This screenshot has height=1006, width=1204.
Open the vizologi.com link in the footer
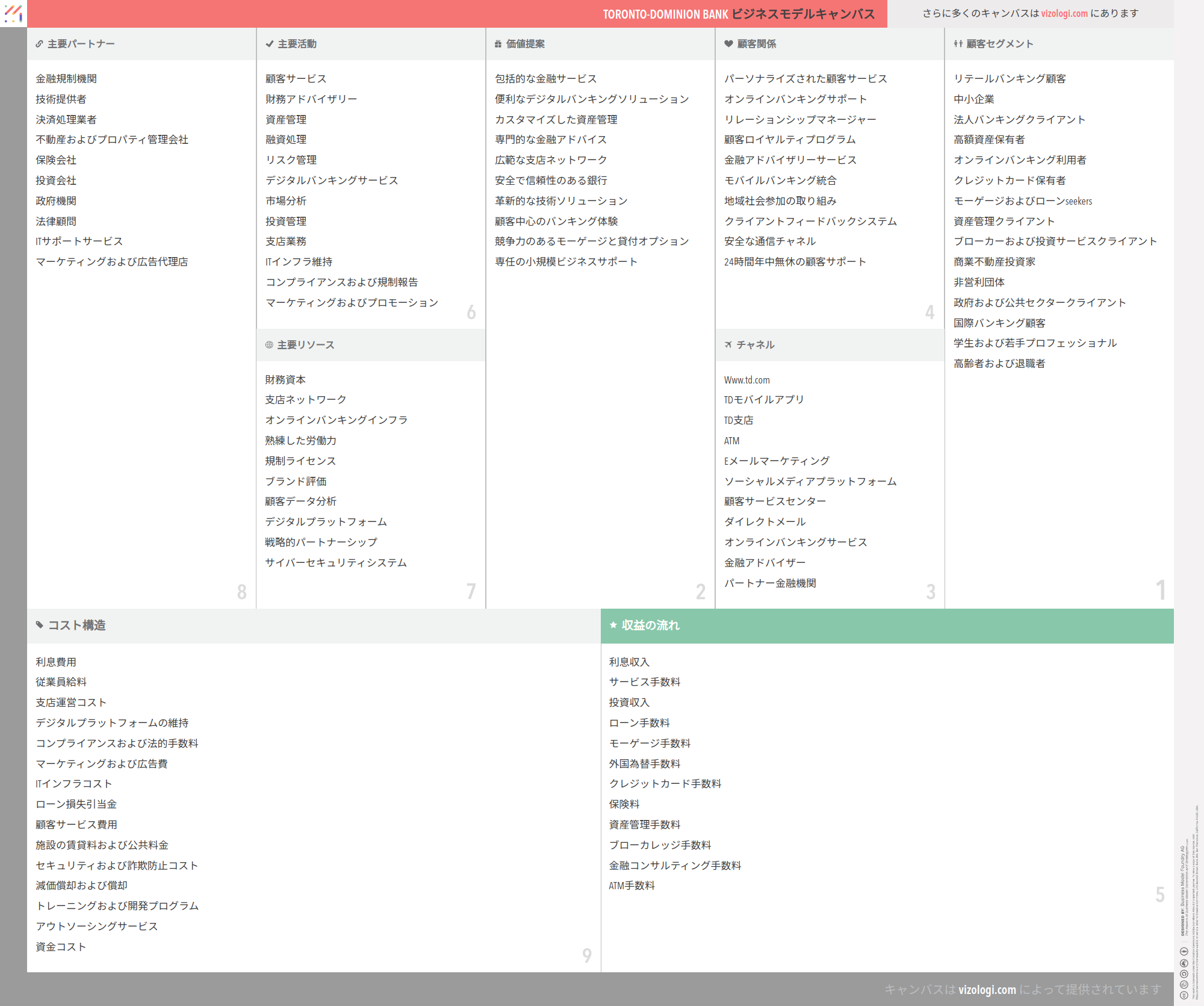click(x=987, y=989)
